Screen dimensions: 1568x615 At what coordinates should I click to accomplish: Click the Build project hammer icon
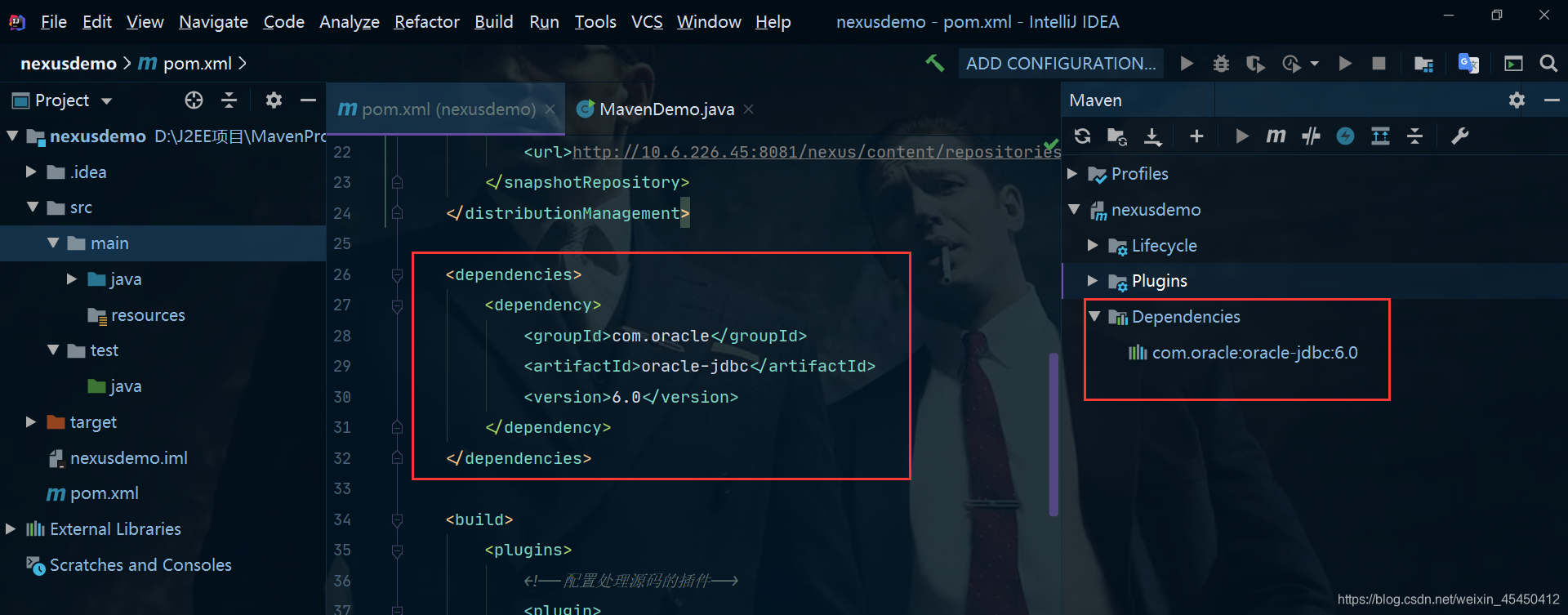click(934, 63)
